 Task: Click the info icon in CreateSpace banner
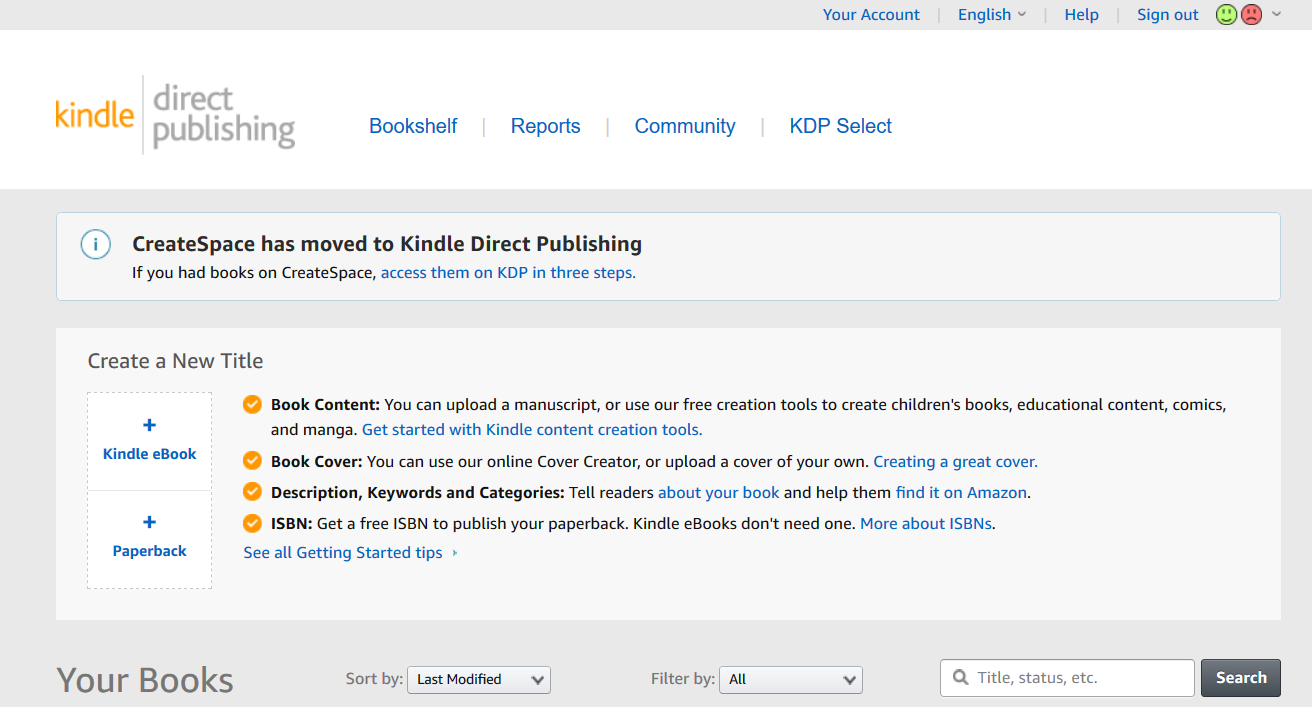[x=96, y=244]
